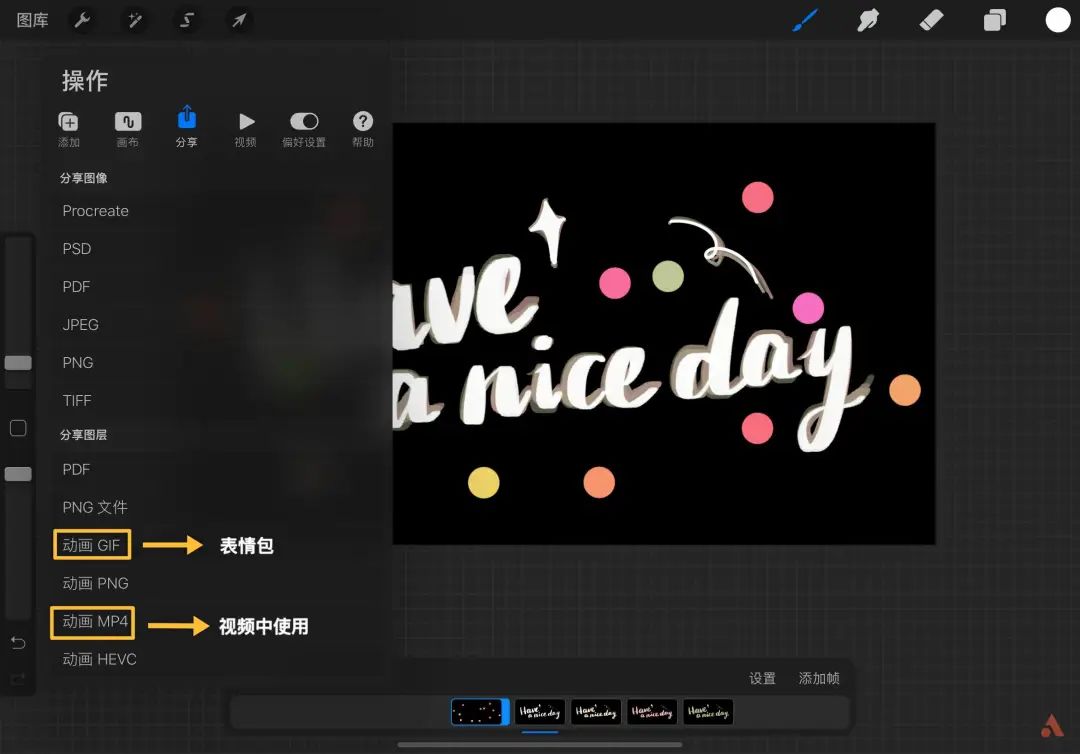Choose PDF under 分享图层
The image size is (1080, 754).
click(x=76, y=469)
